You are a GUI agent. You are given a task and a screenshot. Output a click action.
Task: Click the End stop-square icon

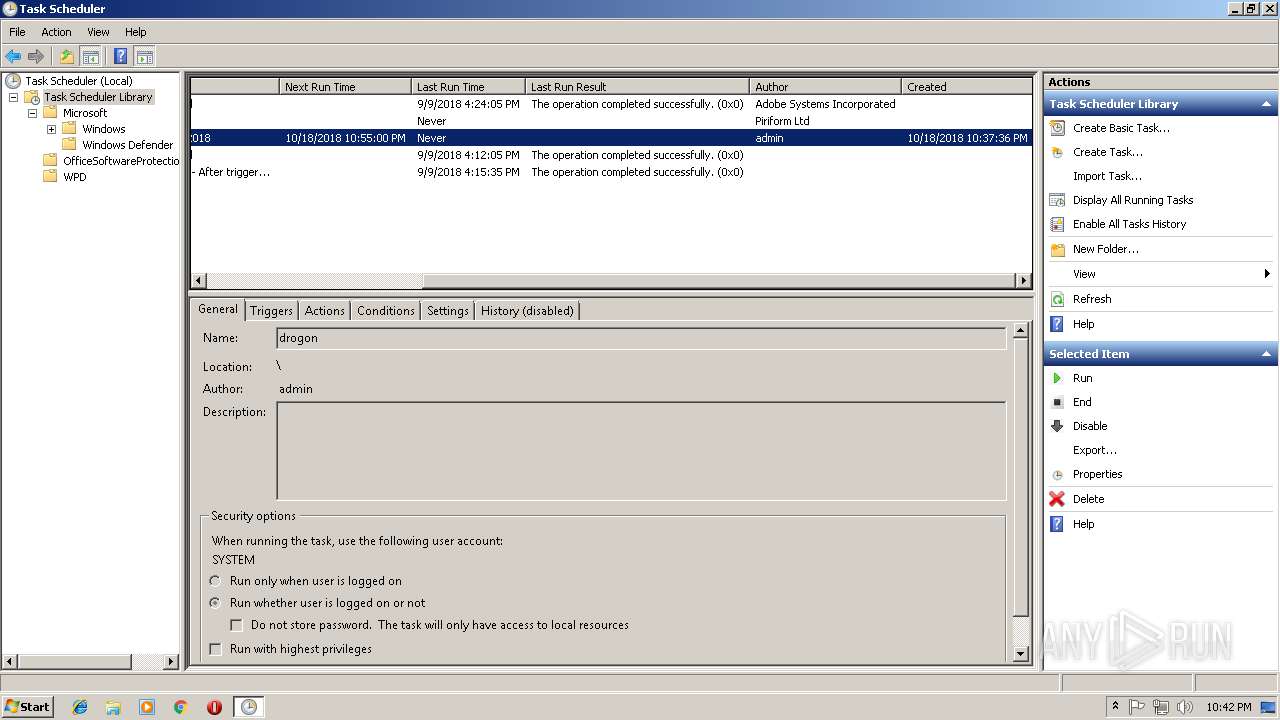pos(1057,402)
